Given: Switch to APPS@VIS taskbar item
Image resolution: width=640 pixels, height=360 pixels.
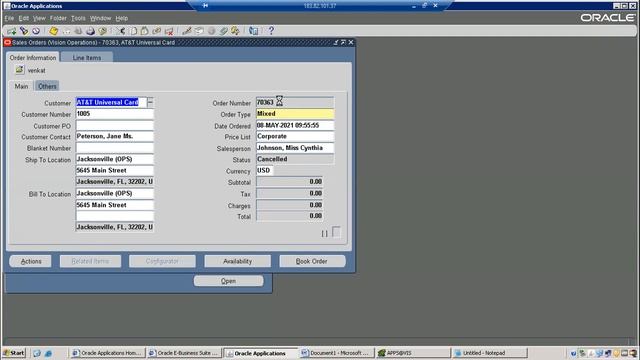Looking at the screenshot, I should tap(413, 353).
